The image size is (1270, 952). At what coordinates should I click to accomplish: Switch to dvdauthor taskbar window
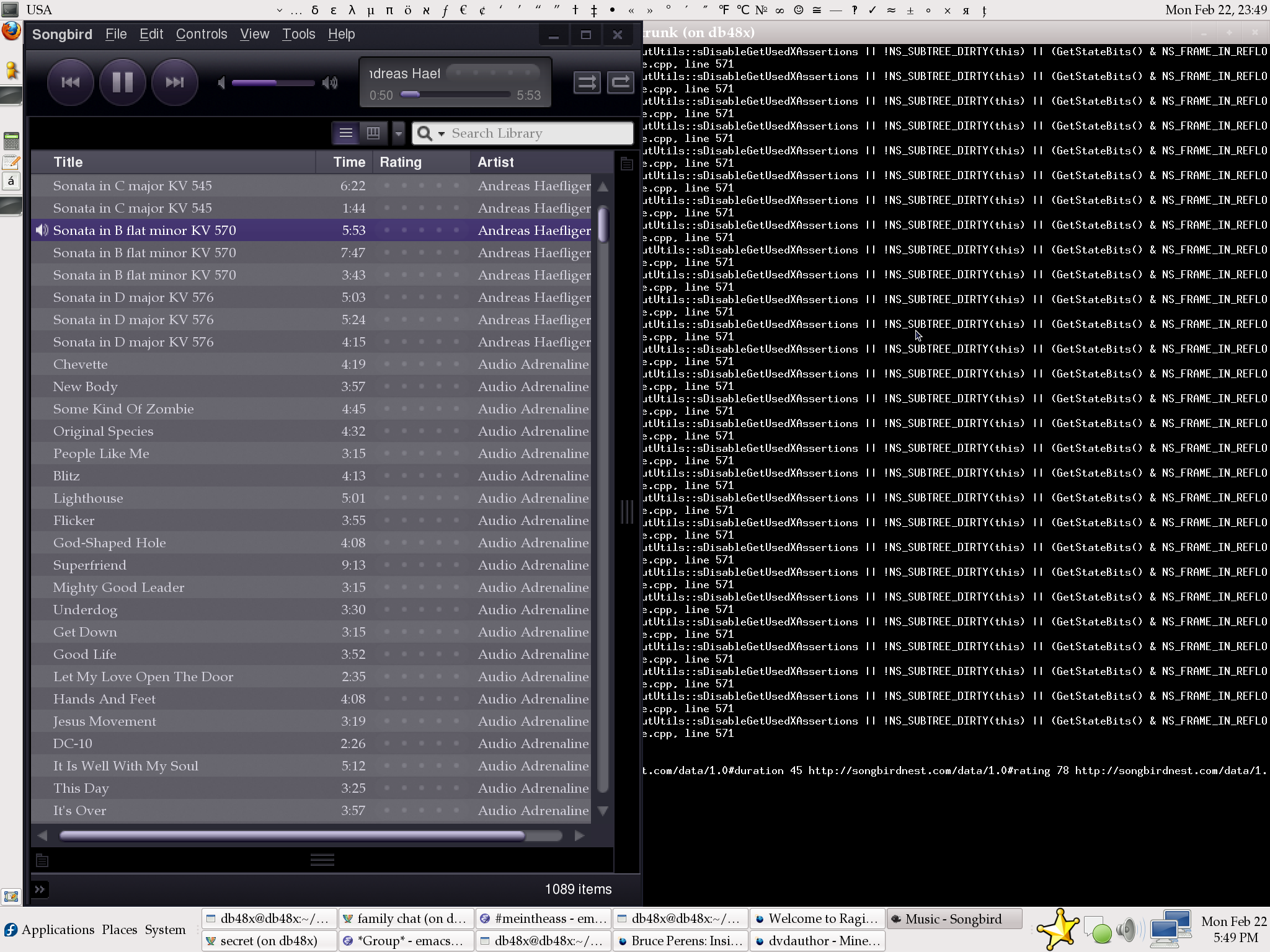817,941
